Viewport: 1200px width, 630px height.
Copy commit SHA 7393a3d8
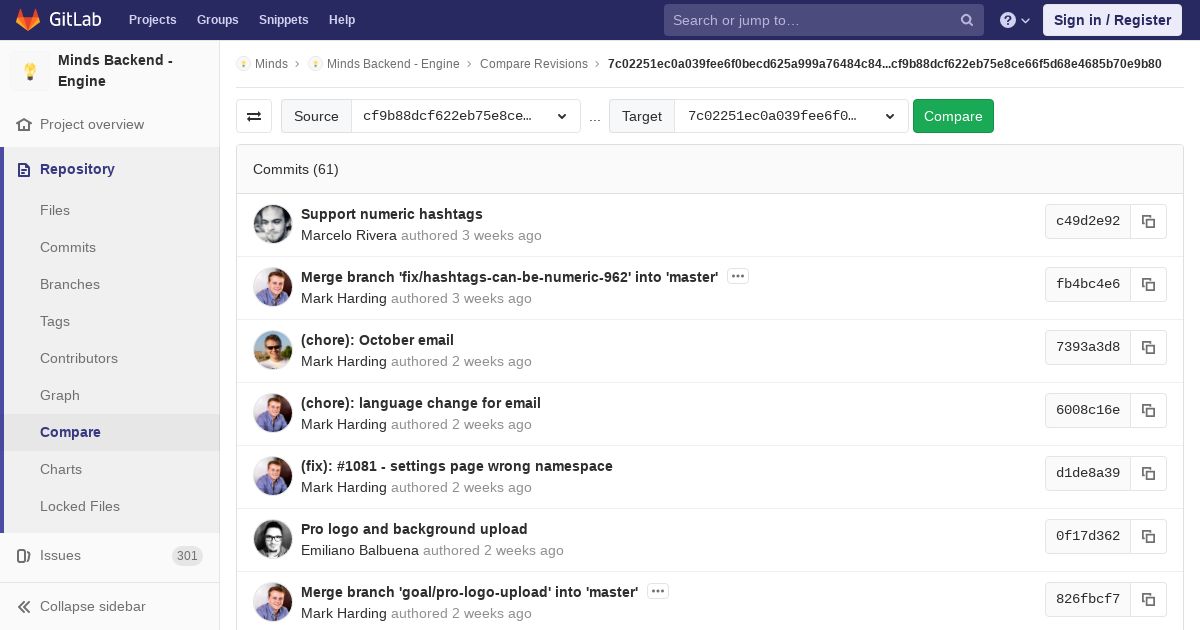(x=1148, y=347)
